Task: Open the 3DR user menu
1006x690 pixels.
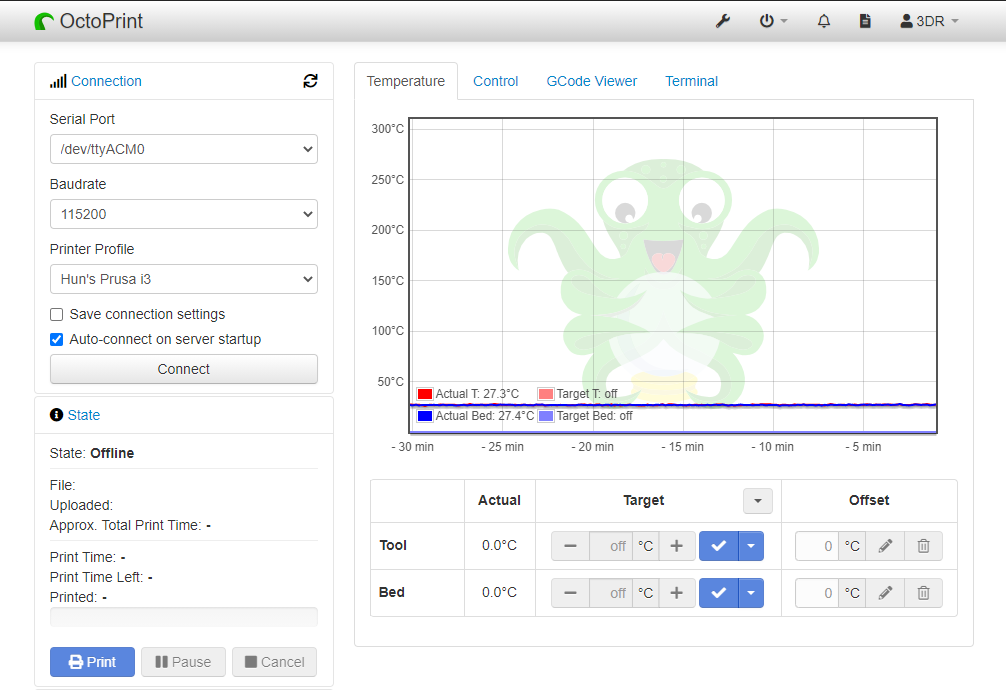Action: point(930,21)
